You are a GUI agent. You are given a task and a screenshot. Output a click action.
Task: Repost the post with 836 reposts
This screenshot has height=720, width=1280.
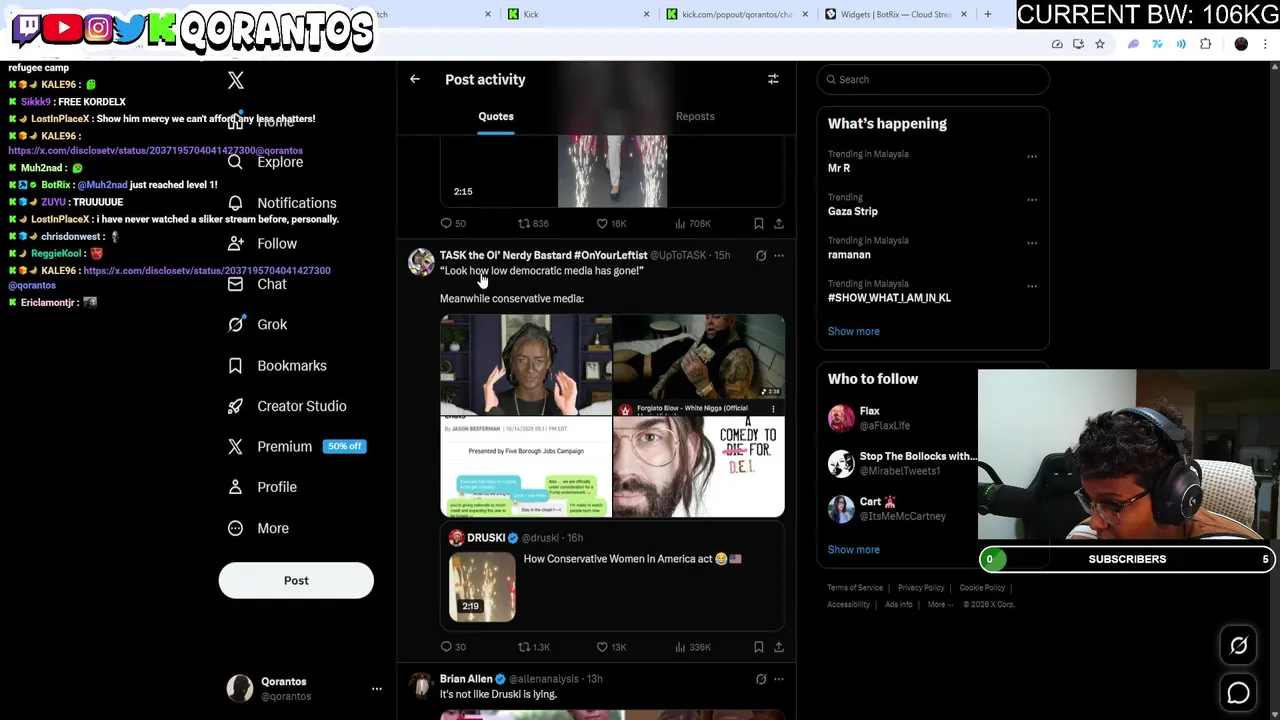point(533,224)
